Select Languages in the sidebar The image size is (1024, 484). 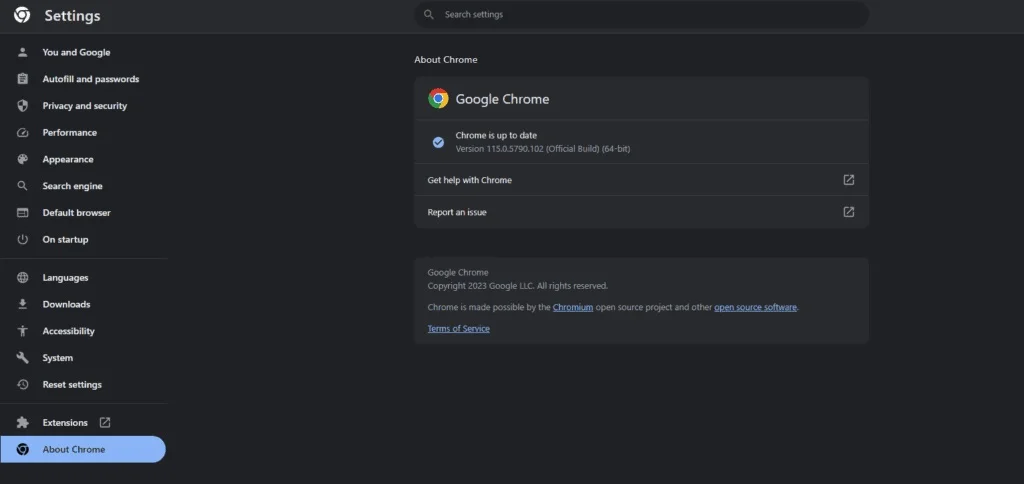click(65, 278)
